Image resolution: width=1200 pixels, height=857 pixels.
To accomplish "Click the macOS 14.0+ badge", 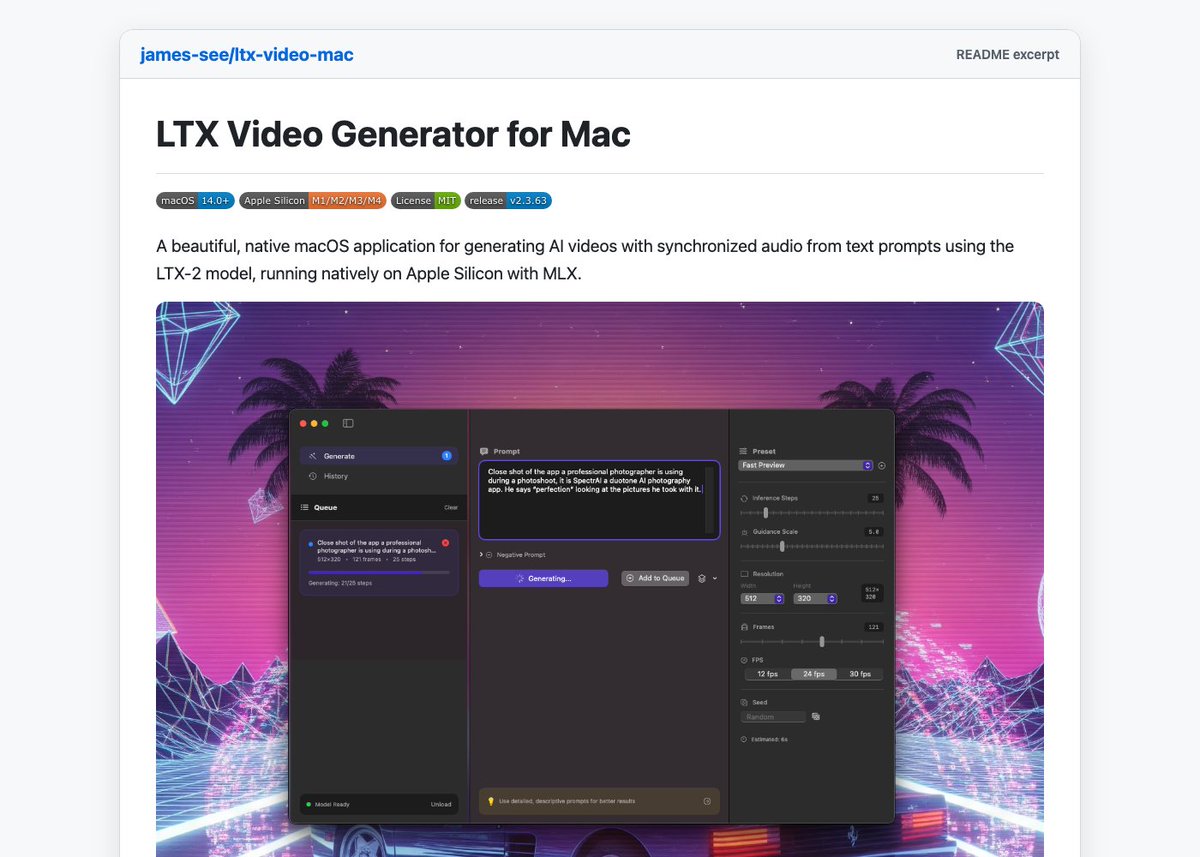I will 195,201.
